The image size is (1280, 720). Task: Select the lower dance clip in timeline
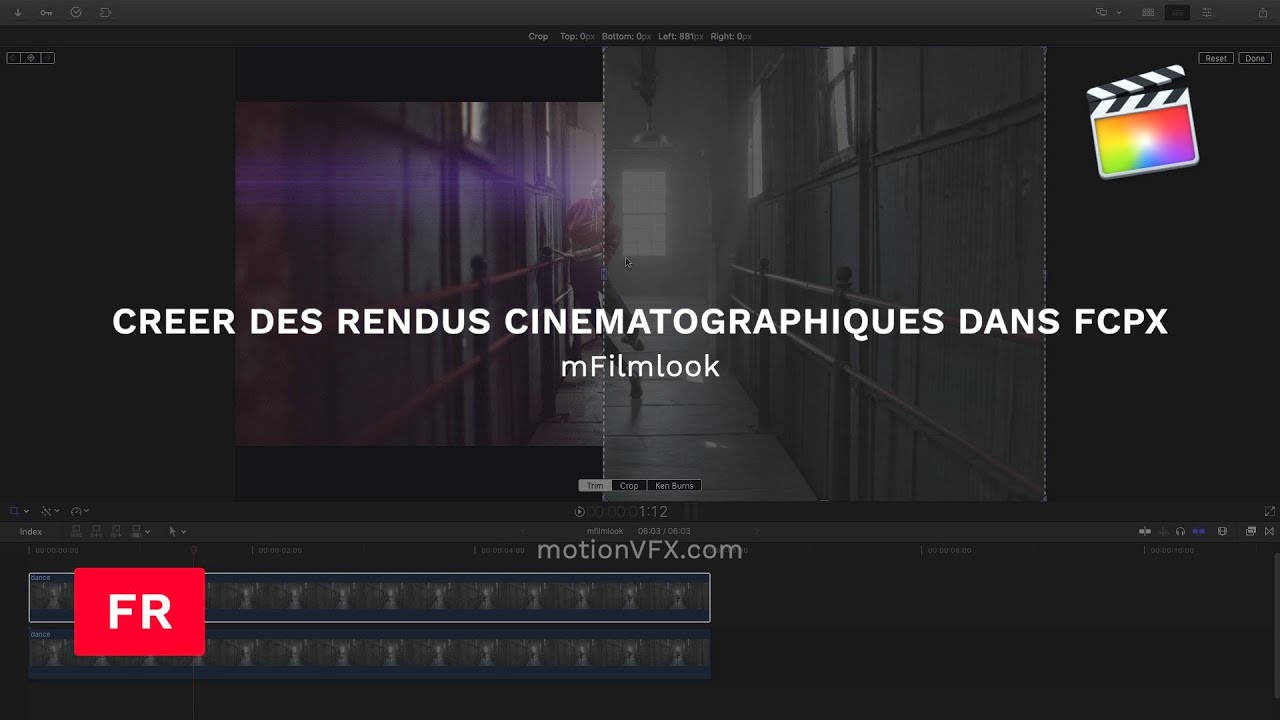coord(369,654)
